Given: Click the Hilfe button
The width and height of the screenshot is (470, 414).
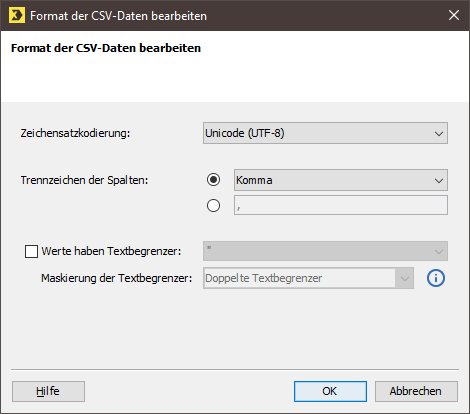Looking at the screenshot, I should pos(48,391).
